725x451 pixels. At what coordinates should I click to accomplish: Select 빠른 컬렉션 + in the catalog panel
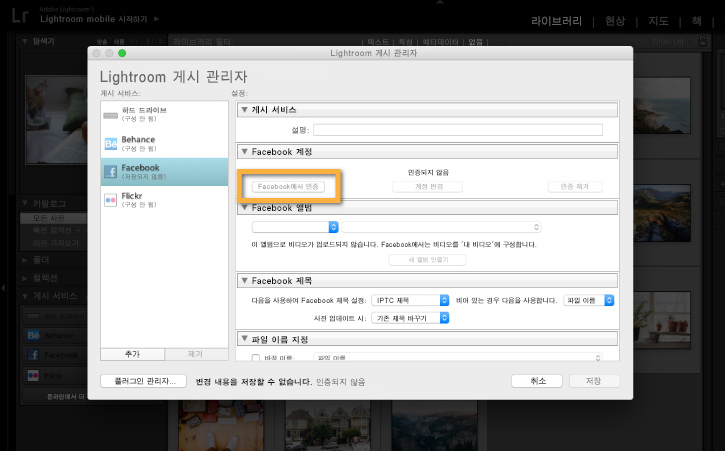coord(56,230)
